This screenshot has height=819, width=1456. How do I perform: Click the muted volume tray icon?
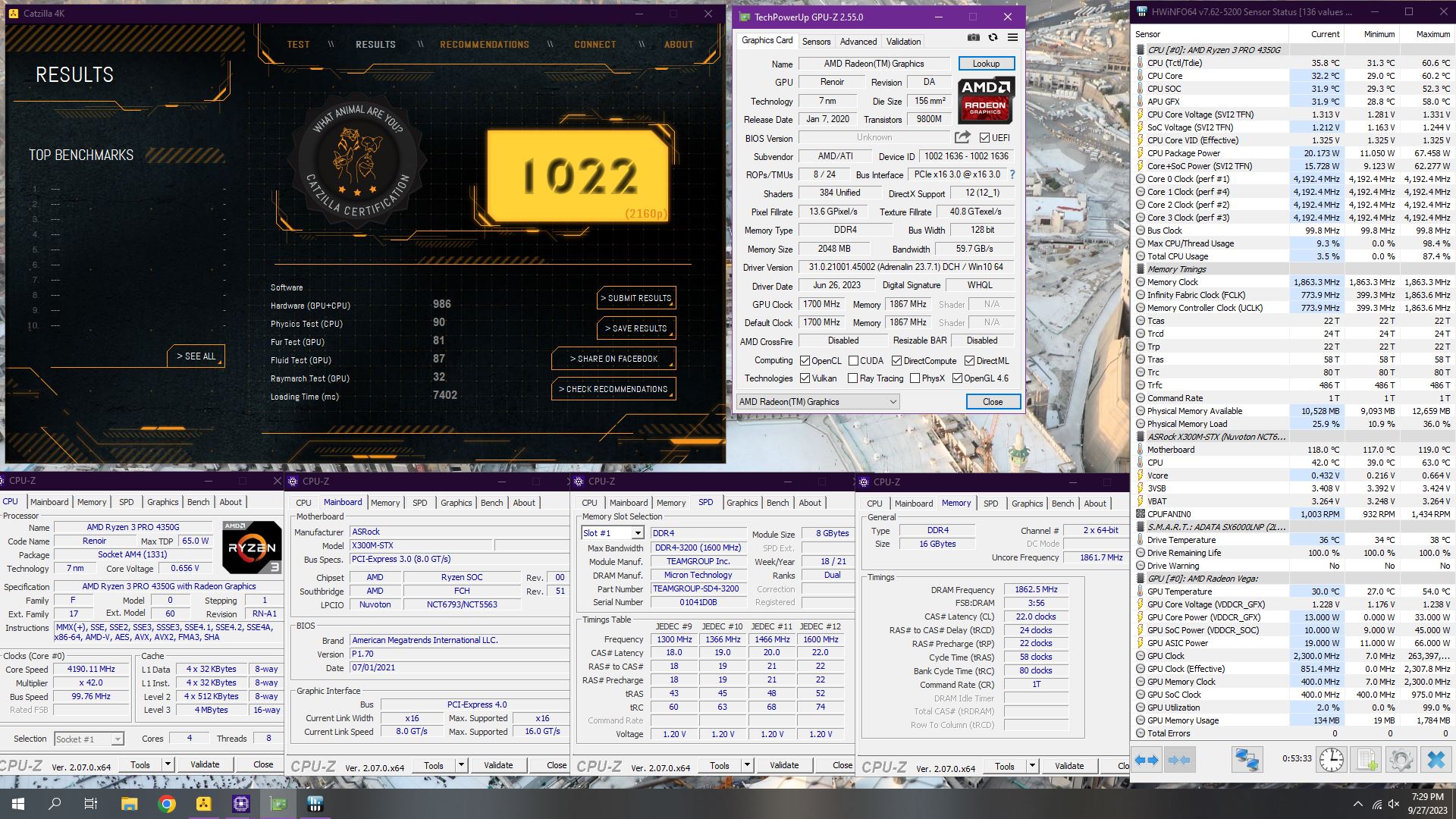click(1394, 804)
